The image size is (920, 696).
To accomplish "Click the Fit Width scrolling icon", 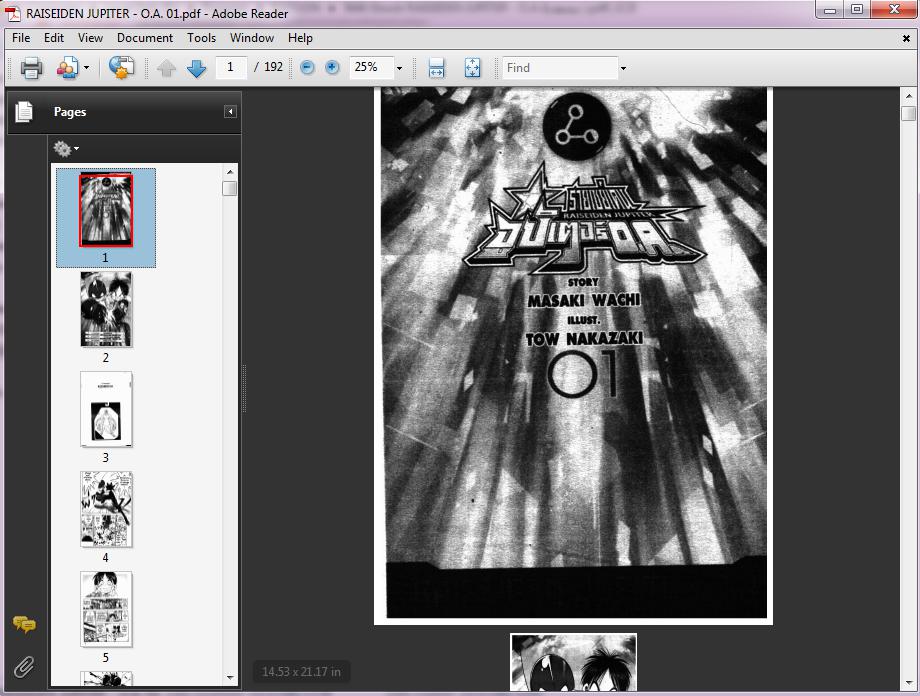I will point(436,68).
